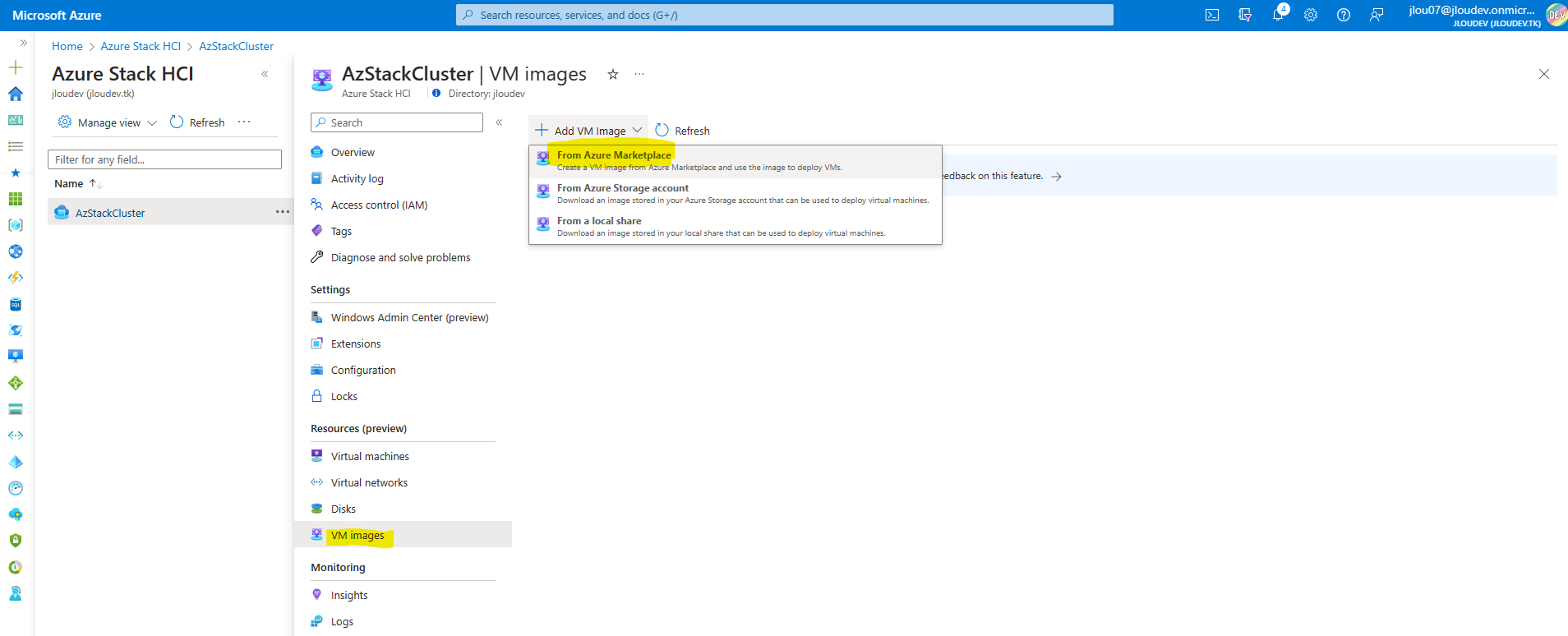The width and height of the screenshot is (1568, 636).
Task: Click resource menu Search box
Action: click(397, 122)
